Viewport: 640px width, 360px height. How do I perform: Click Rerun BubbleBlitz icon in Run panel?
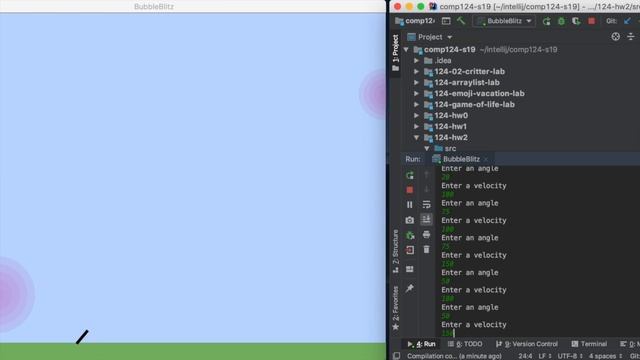[x=410, y=176]
